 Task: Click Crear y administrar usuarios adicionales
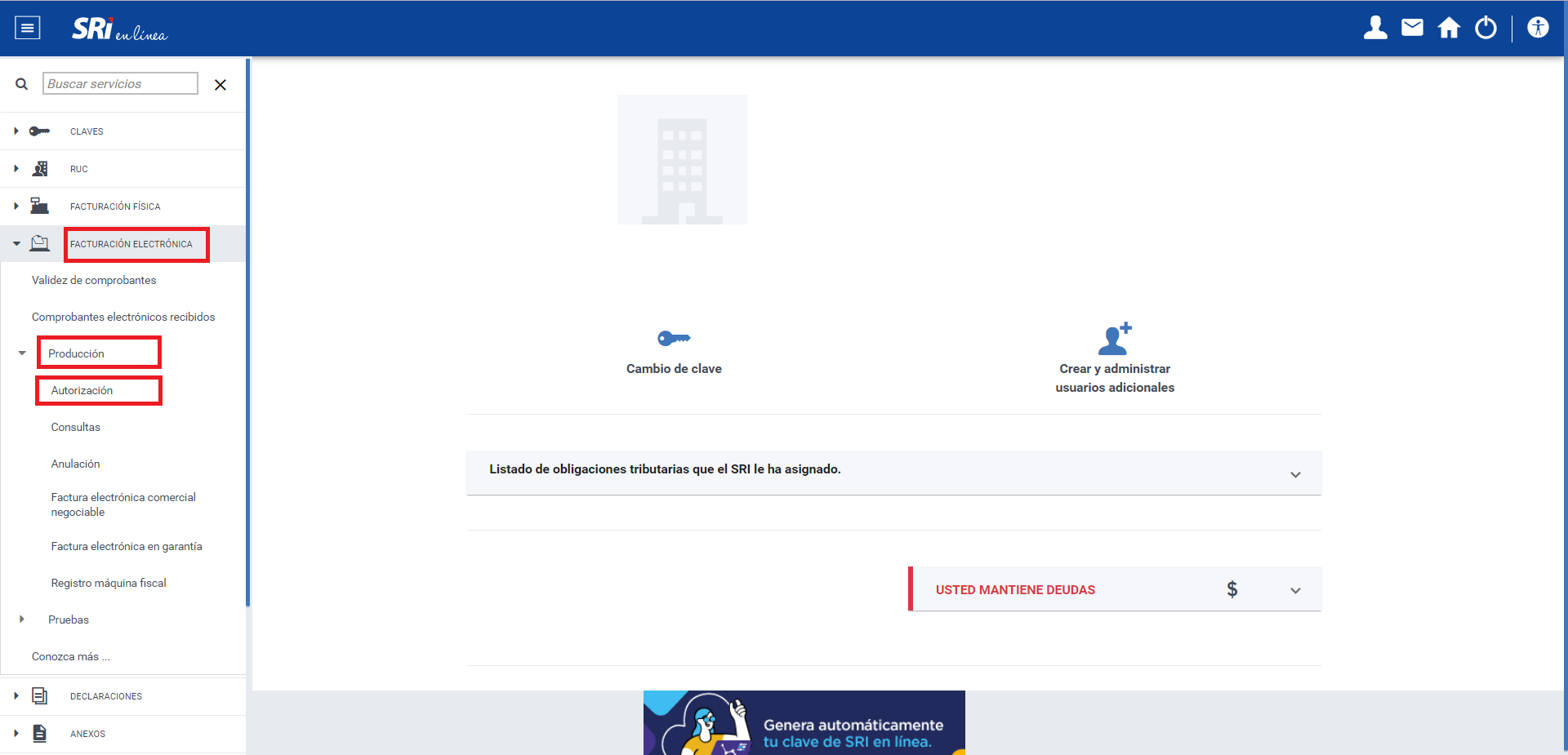click(x=1115, y=378)
